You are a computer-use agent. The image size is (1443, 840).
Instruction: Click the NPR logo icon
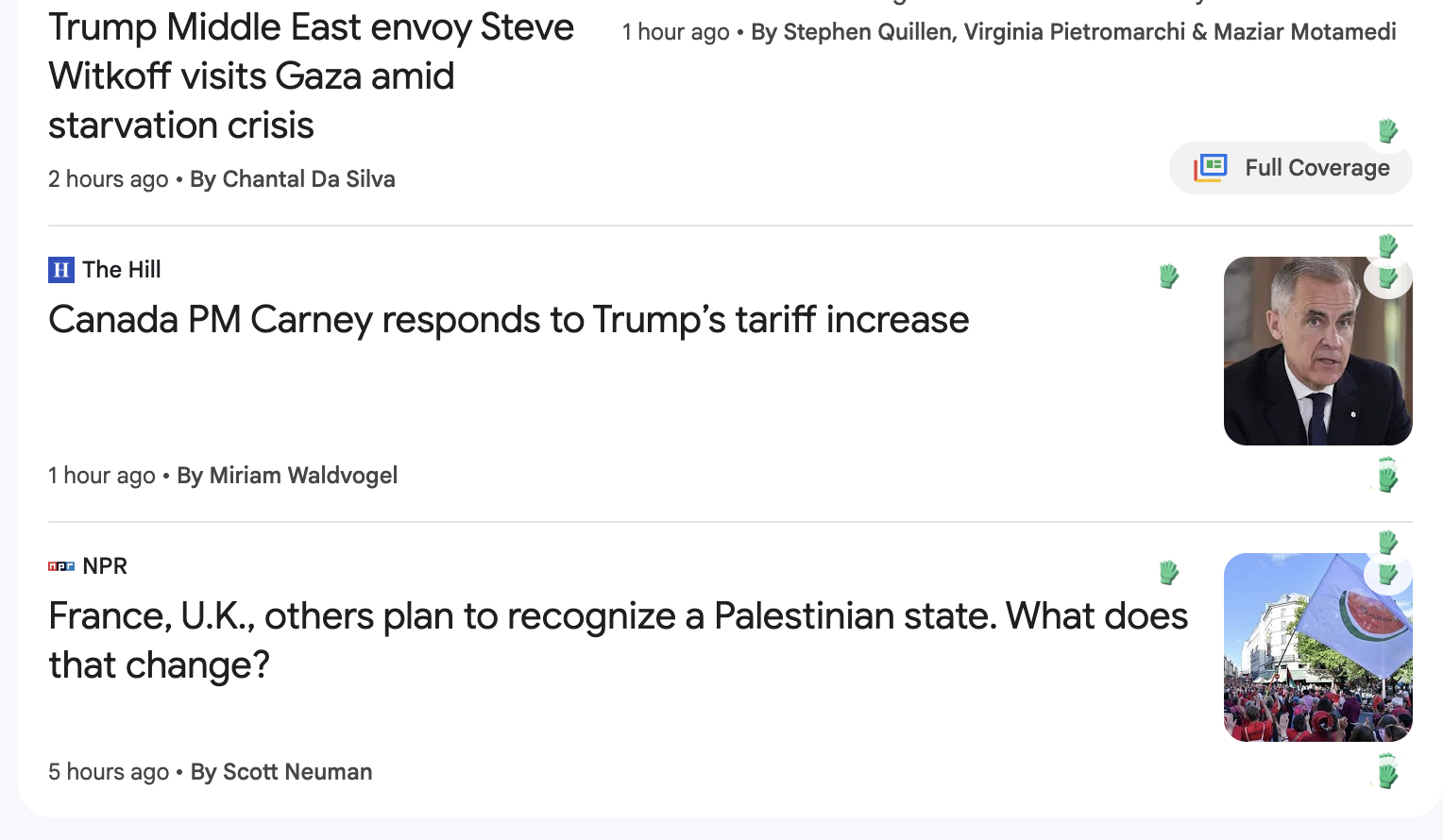tap(60, 566)
